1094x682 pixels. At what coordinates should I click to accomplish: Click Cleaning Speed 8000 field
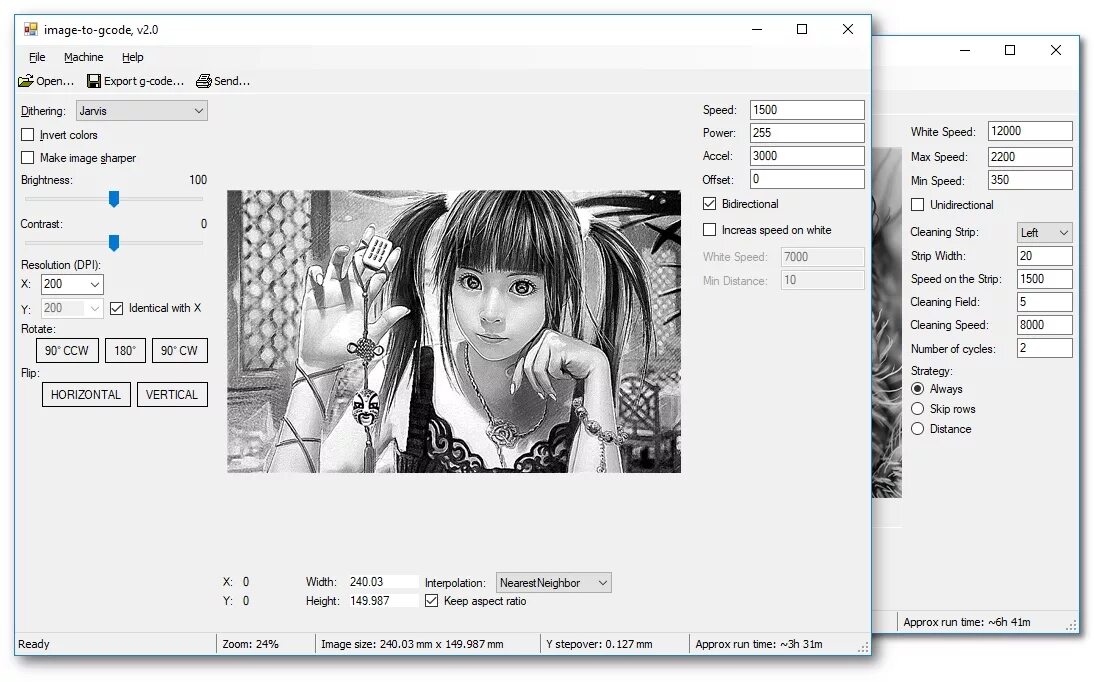pyautogui.click(x=1044, y=325)
